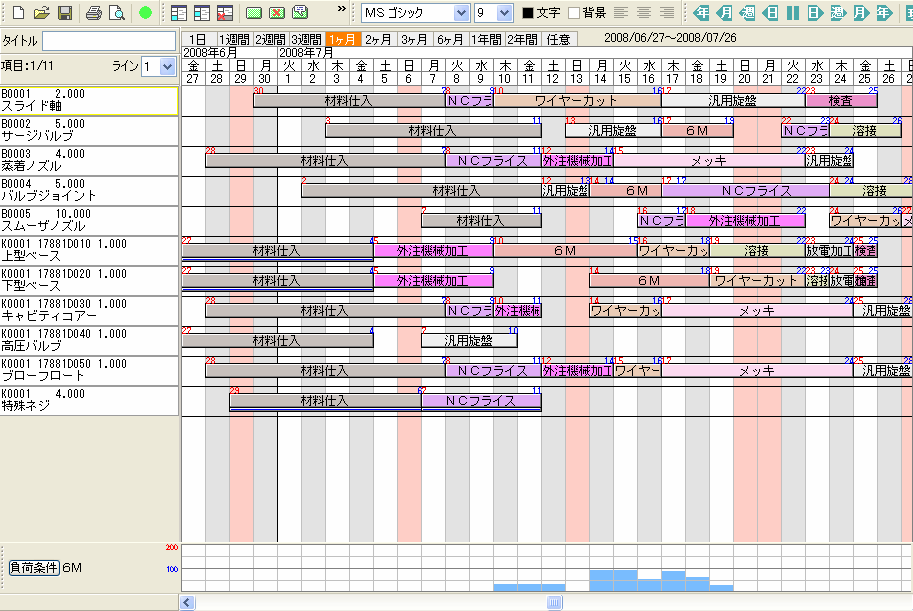Open print preview with magnifier page icon
913x611 pixels.
pos(117,12)
